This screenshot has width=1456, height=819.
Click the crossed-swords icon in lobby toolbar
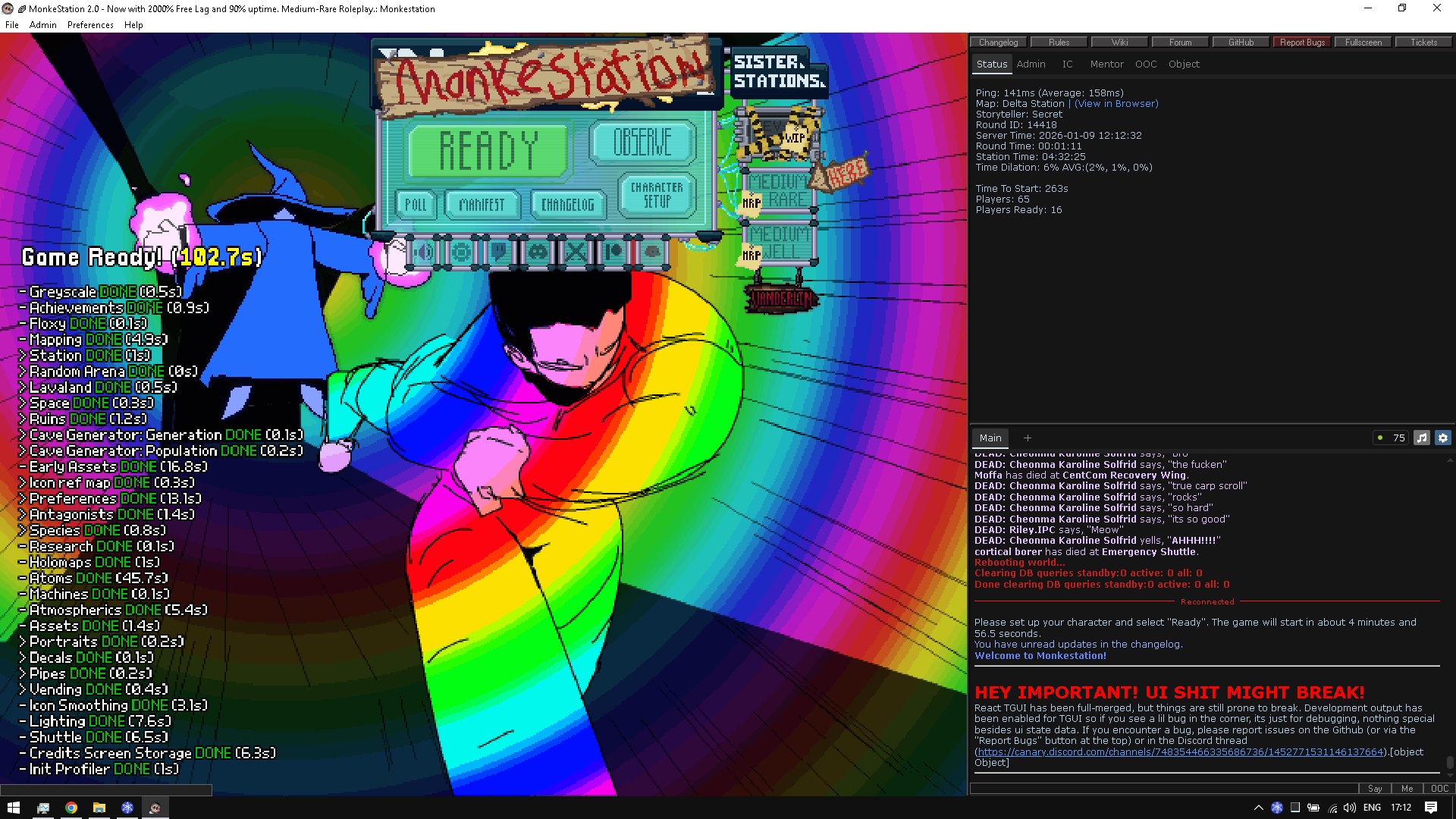coord(576,253)
